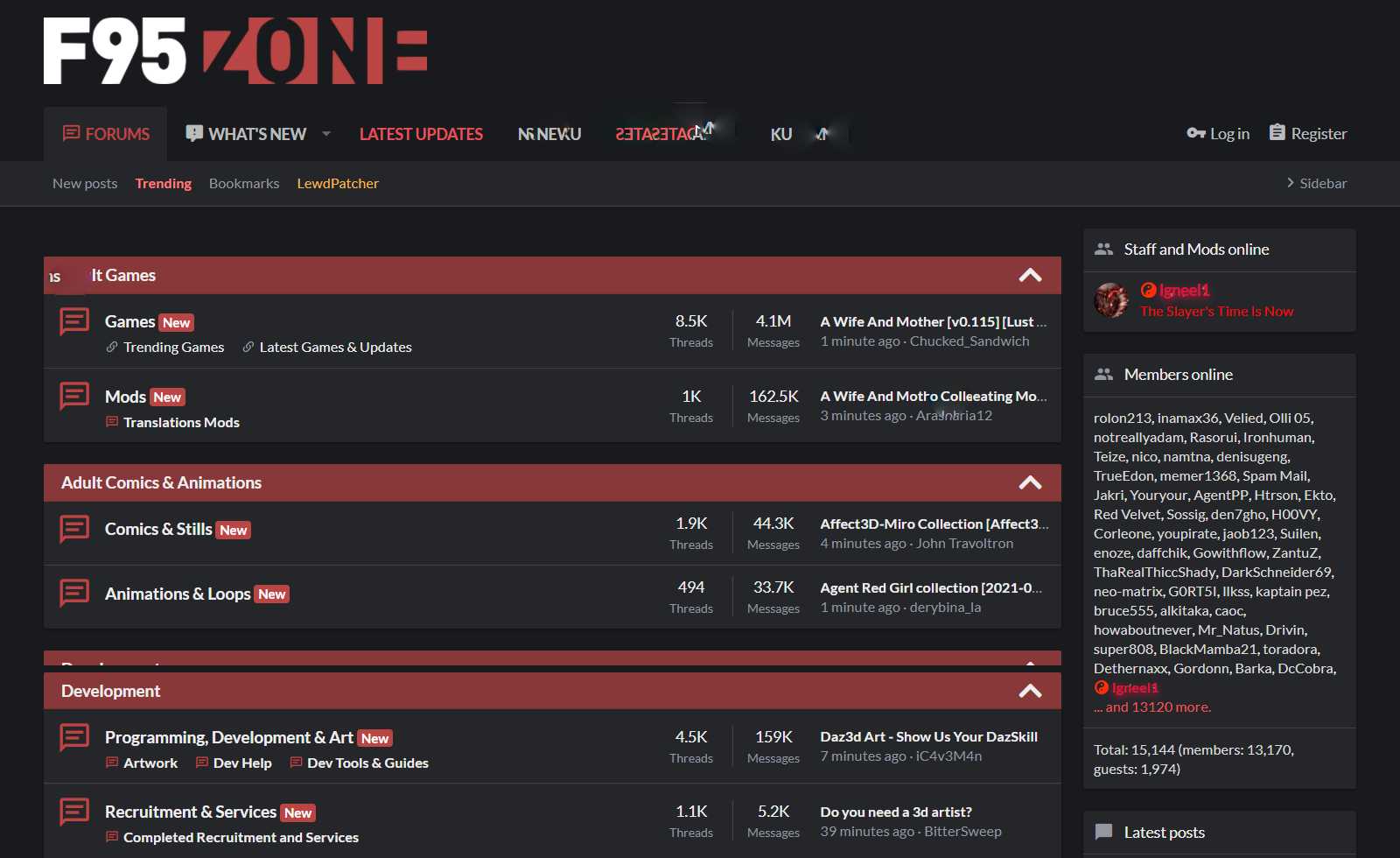Open Daz3d Art - Show Us Your DazSkill thread

(x=928, y=736)
